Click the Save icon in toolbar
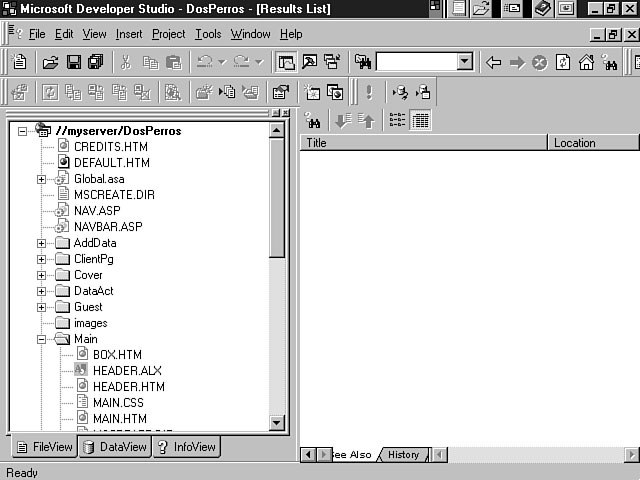The height and width of the screenshot is (480, 640). [x=73, y=62]
